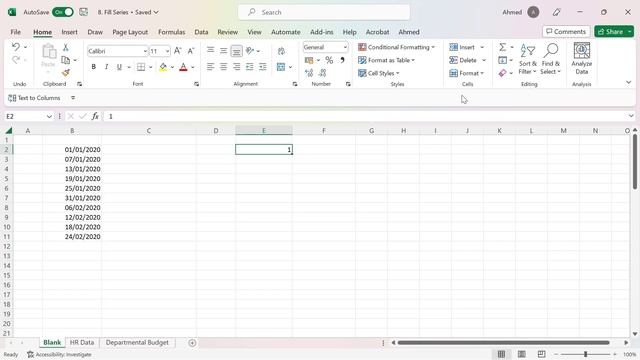Switch to the Formulas tab

point(171,32)
